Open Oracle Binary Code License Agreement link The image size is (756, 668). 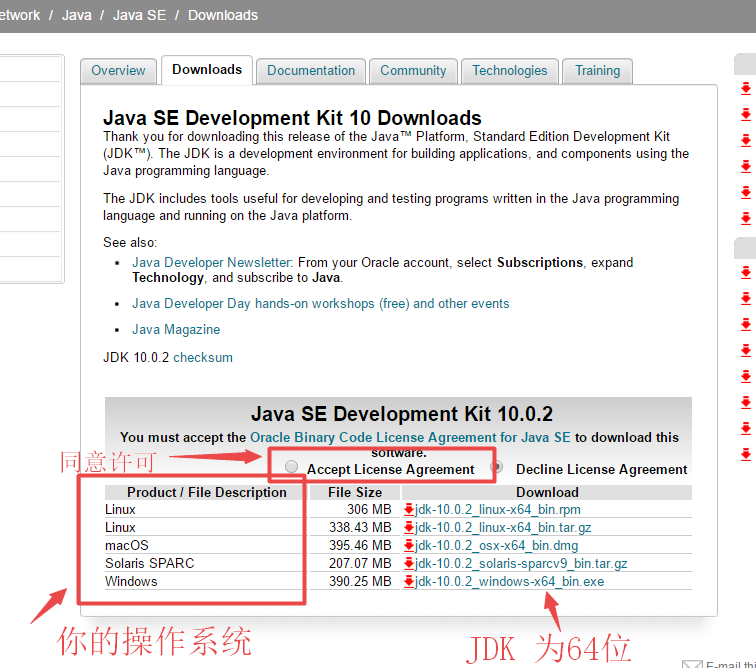[x=410, y=437]
